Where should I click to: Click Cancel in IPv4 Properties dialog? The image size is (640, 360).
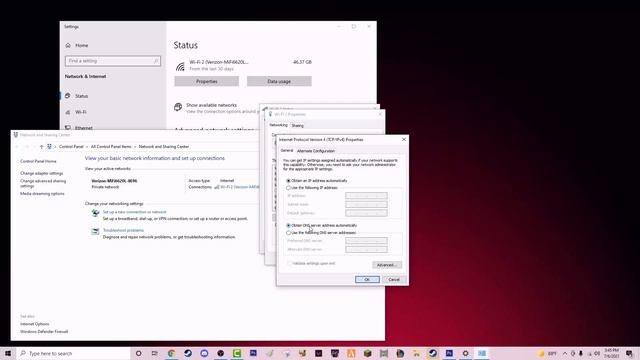pos(394,280)
